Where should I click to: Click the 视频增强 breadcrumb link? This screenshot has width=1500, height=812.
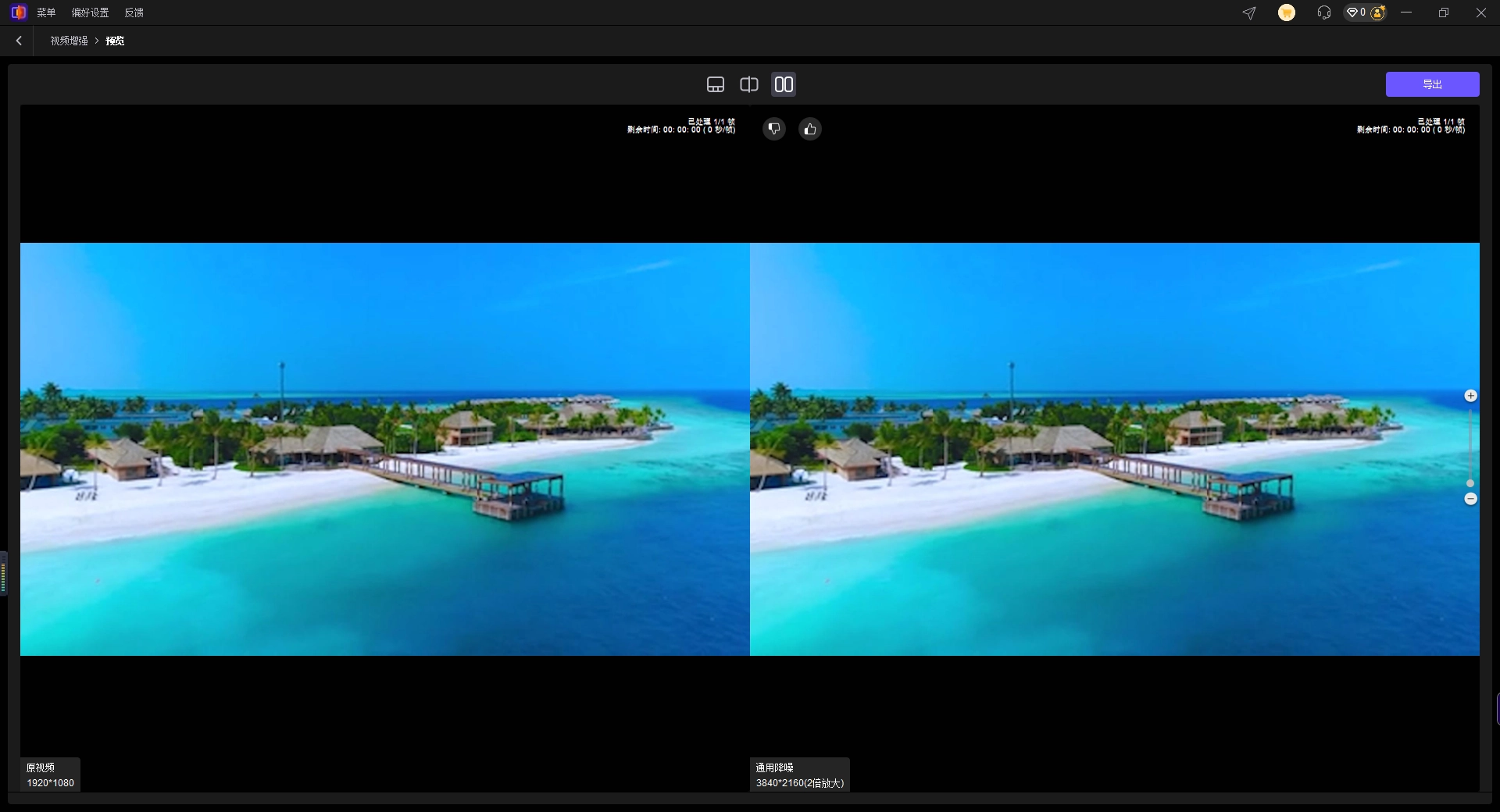(69, 41)
